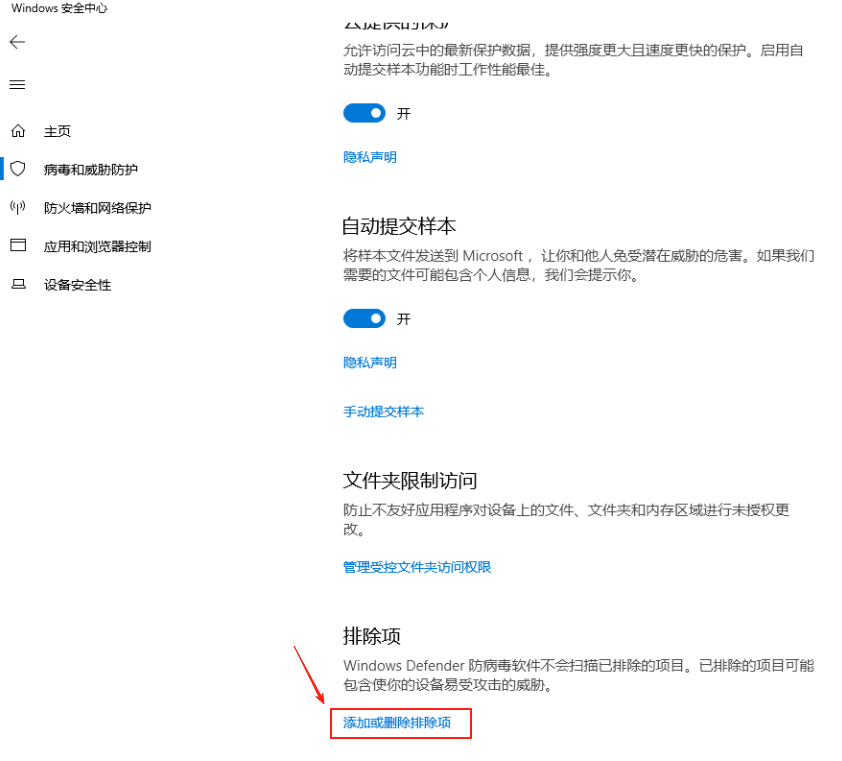Click the device security laptop icon
The height and width of the screenshot is (761, 842).
click(17, 284)
